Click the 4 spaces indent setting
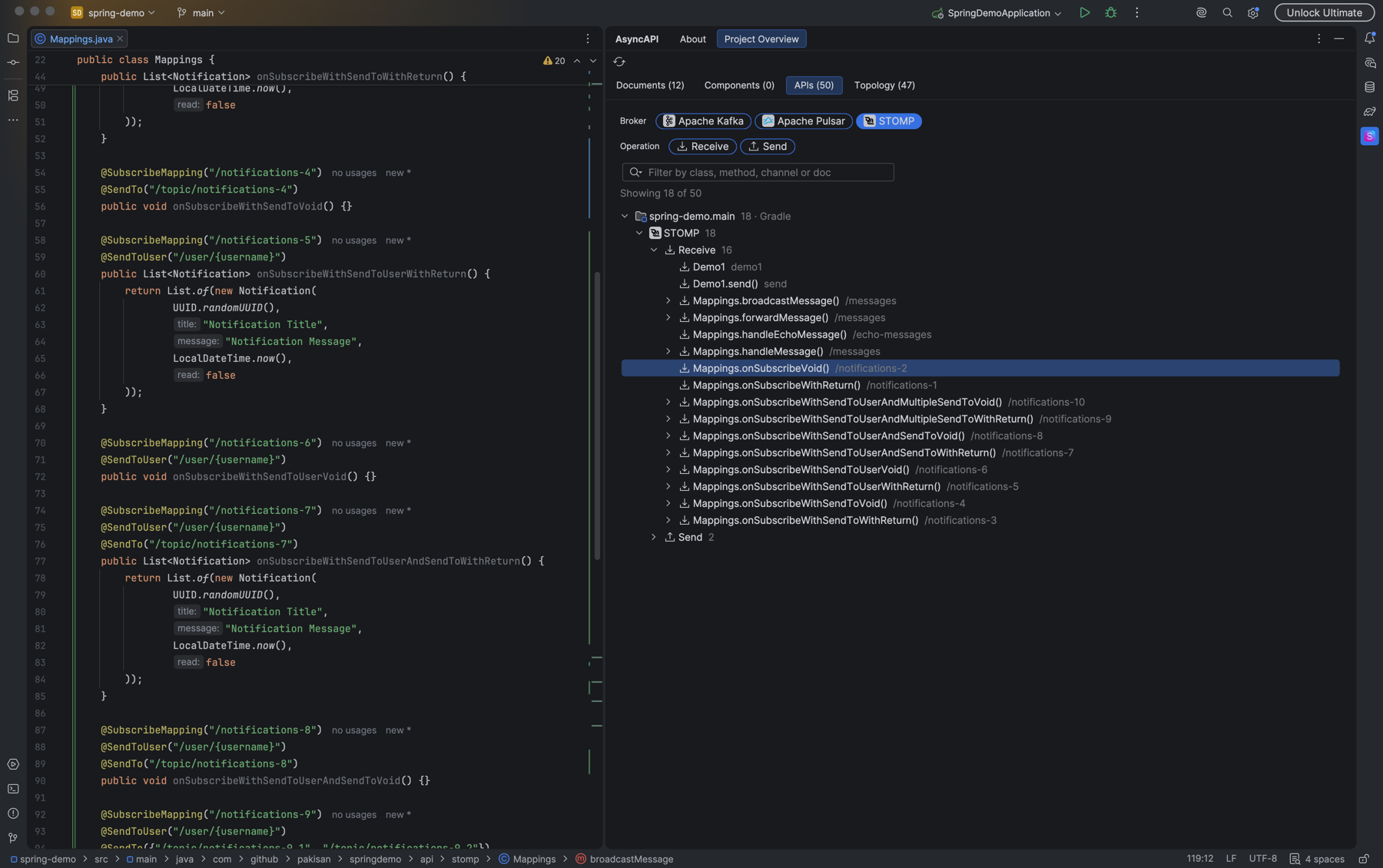The image size is (1383, 868). pyautogui.click(x=1317, y=859)
